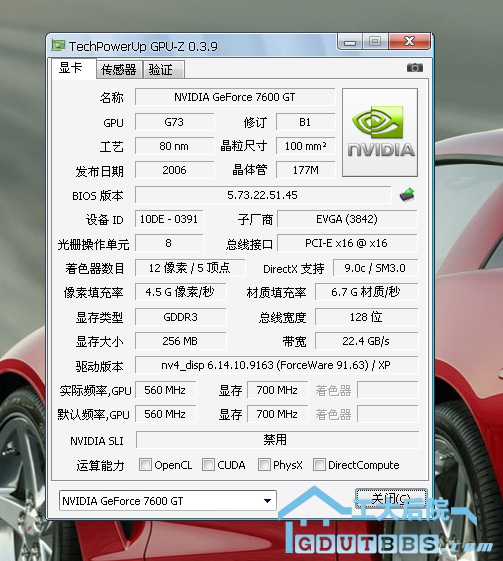Click subvendor EVGA (3842) field
This screenshot has width=503, height=561.
(x=347, y=219)
